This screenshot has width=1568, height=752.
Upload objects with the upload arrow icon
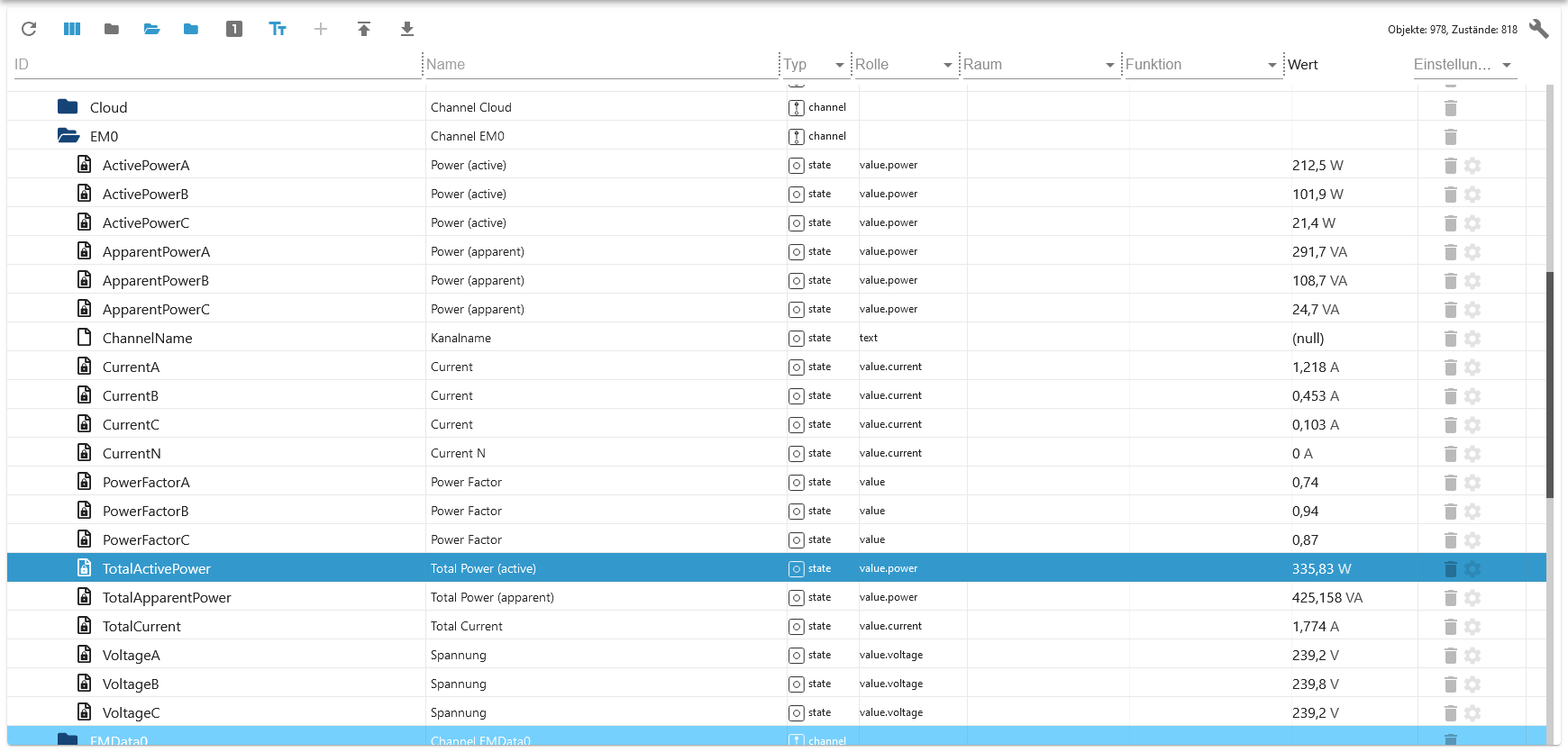pyautogui.click(x=364, y=29)
